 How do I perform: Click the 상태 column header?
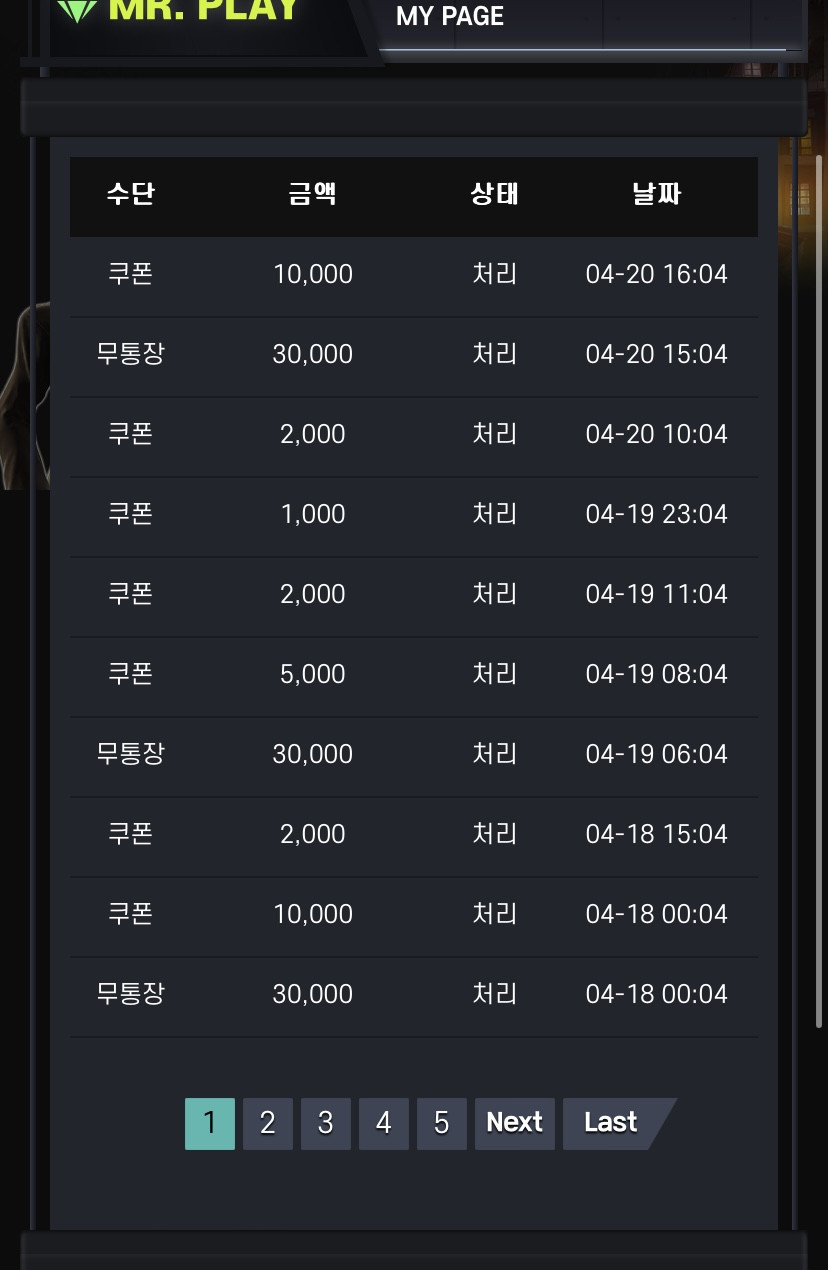(x=494, y=194)
